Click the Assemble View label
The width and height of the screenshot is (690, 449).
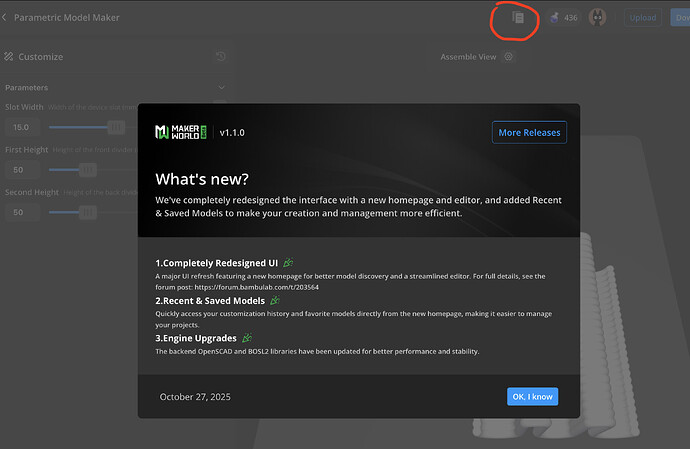coord(468,57)
